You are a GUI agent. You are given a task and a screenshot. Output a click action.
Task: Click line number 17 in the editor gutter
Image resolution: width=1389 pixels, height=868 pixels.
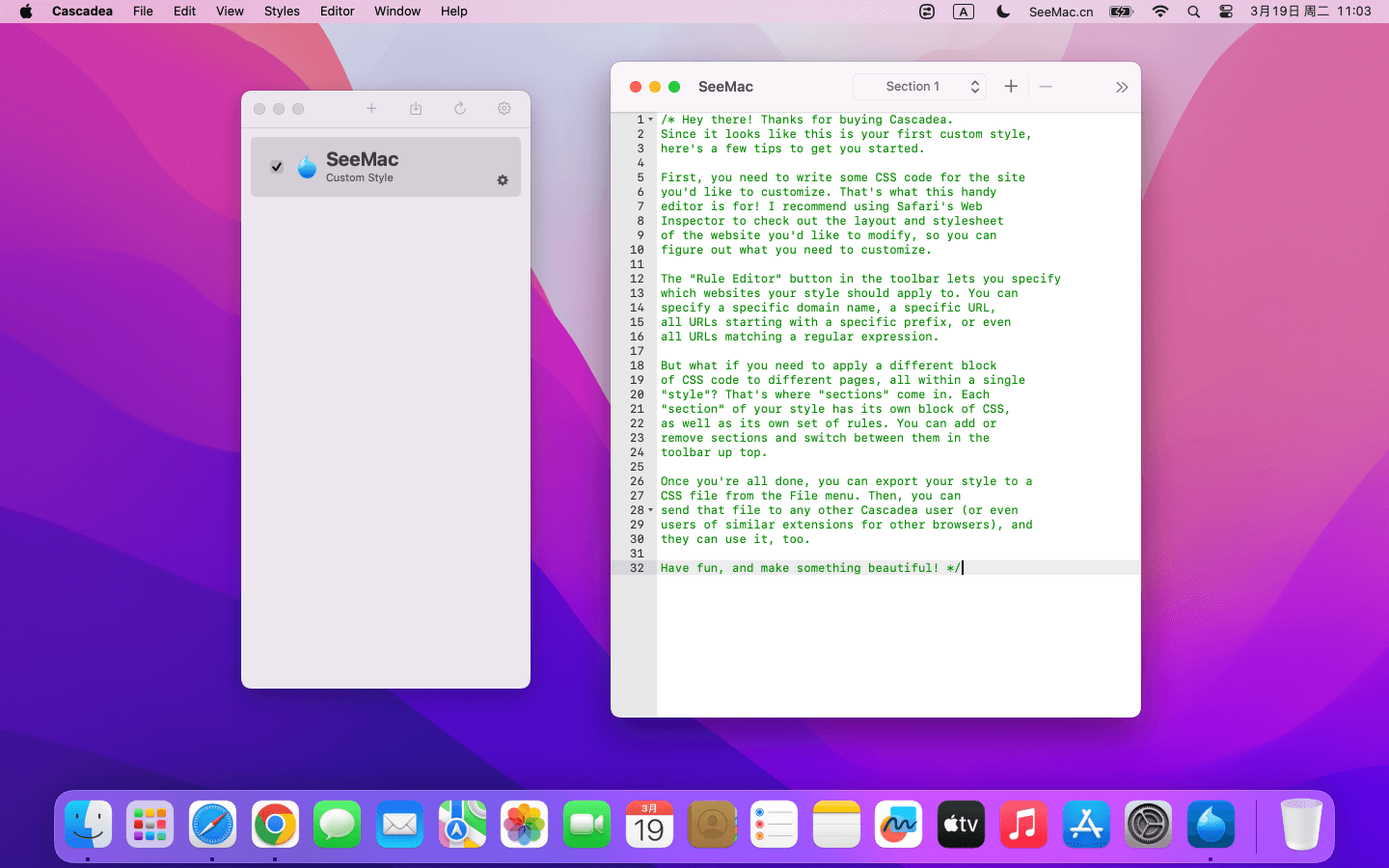point(637,351)
